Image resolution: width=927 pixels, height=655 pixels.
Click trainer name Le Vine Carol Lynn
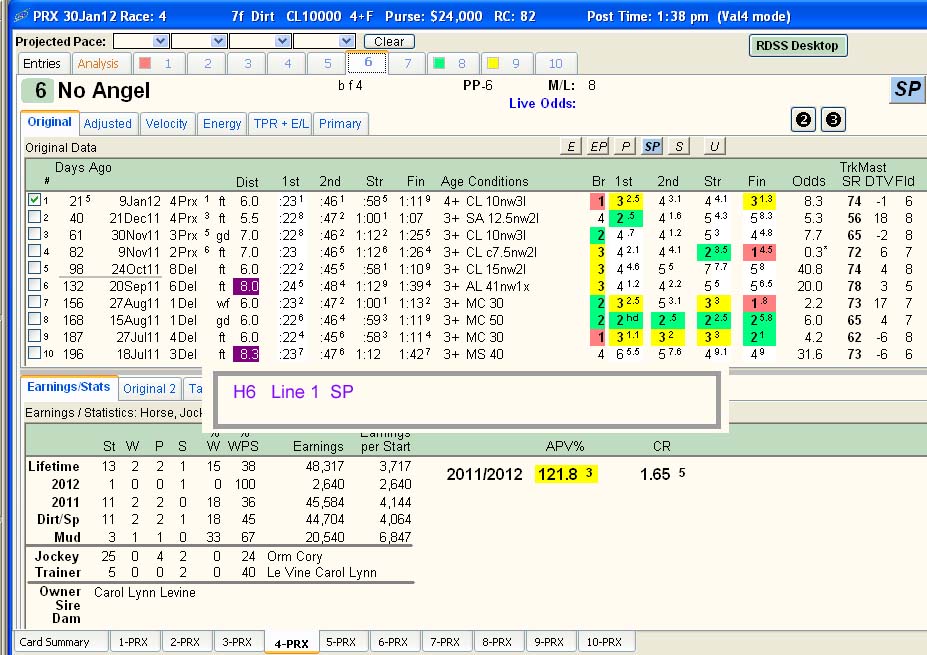[x=322, y=572]
